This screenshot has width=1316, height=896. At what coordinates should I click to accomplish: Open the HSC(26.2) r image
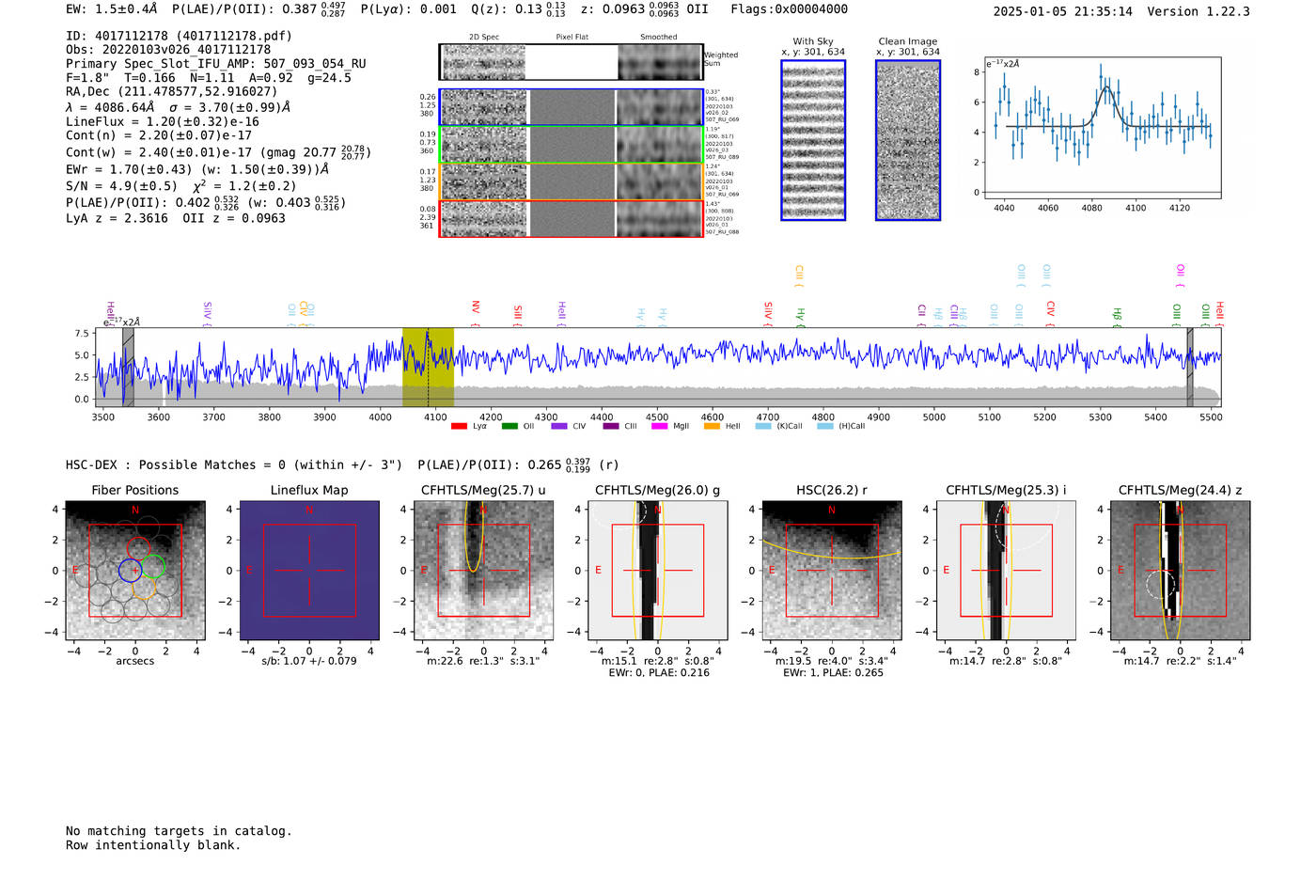(x=832, y=570)
